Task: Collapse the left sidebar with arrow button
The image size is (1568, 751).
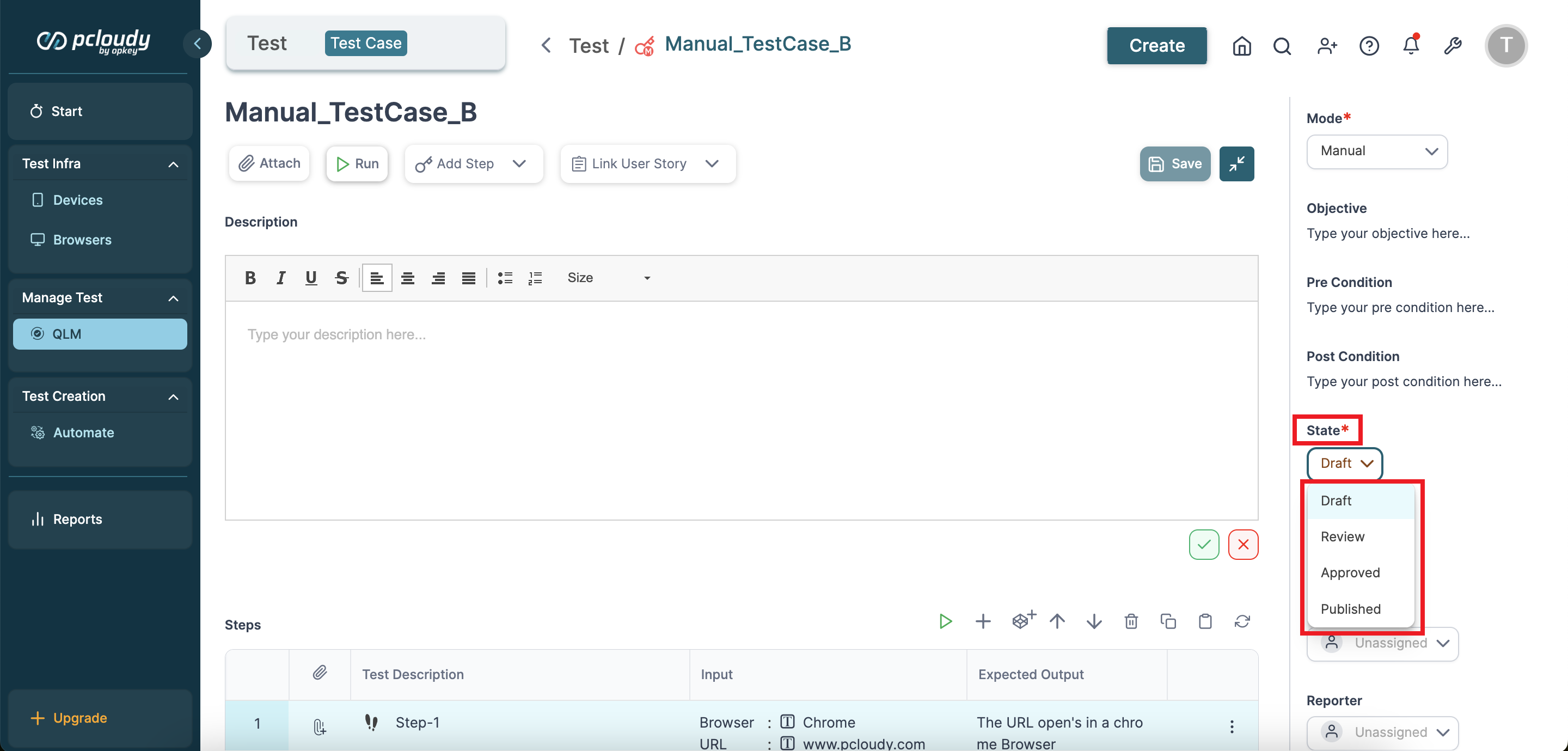Action: pyautogui.click(x=197, y=43)
